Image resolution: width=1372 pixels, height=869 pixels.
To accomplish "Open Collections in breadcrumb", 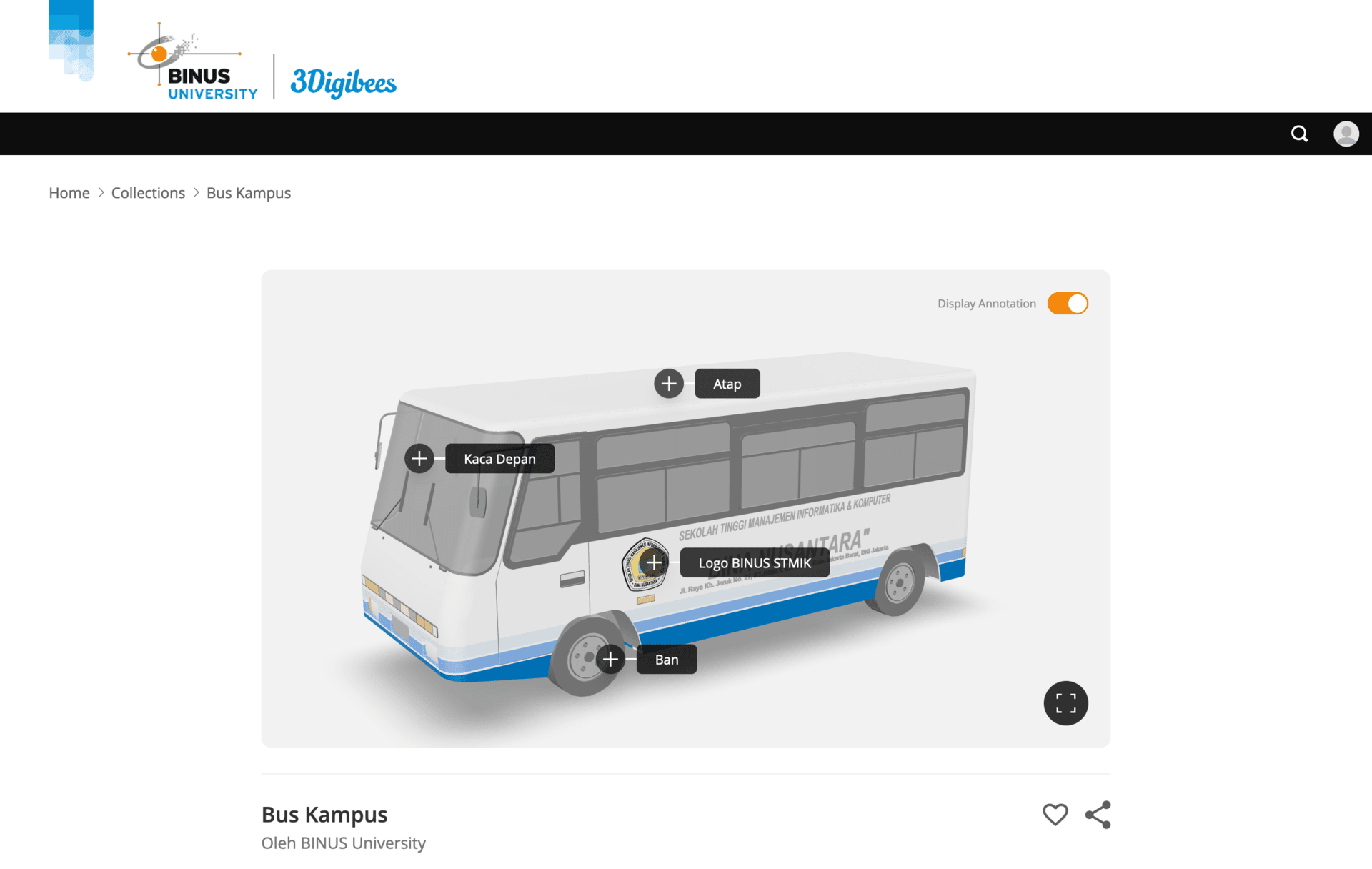I will point(148,193).
